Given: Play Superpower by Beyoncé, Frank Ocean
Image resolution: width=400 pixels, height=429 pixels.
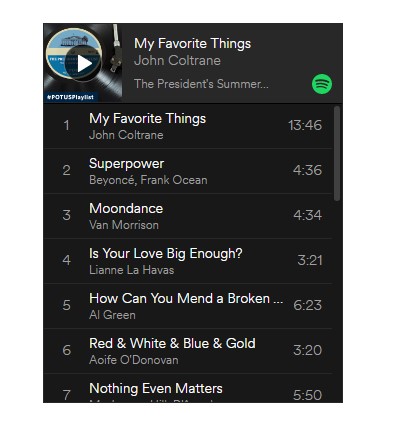Looking at the screenshot, I should pyautogui.click(x=188, y=171).
